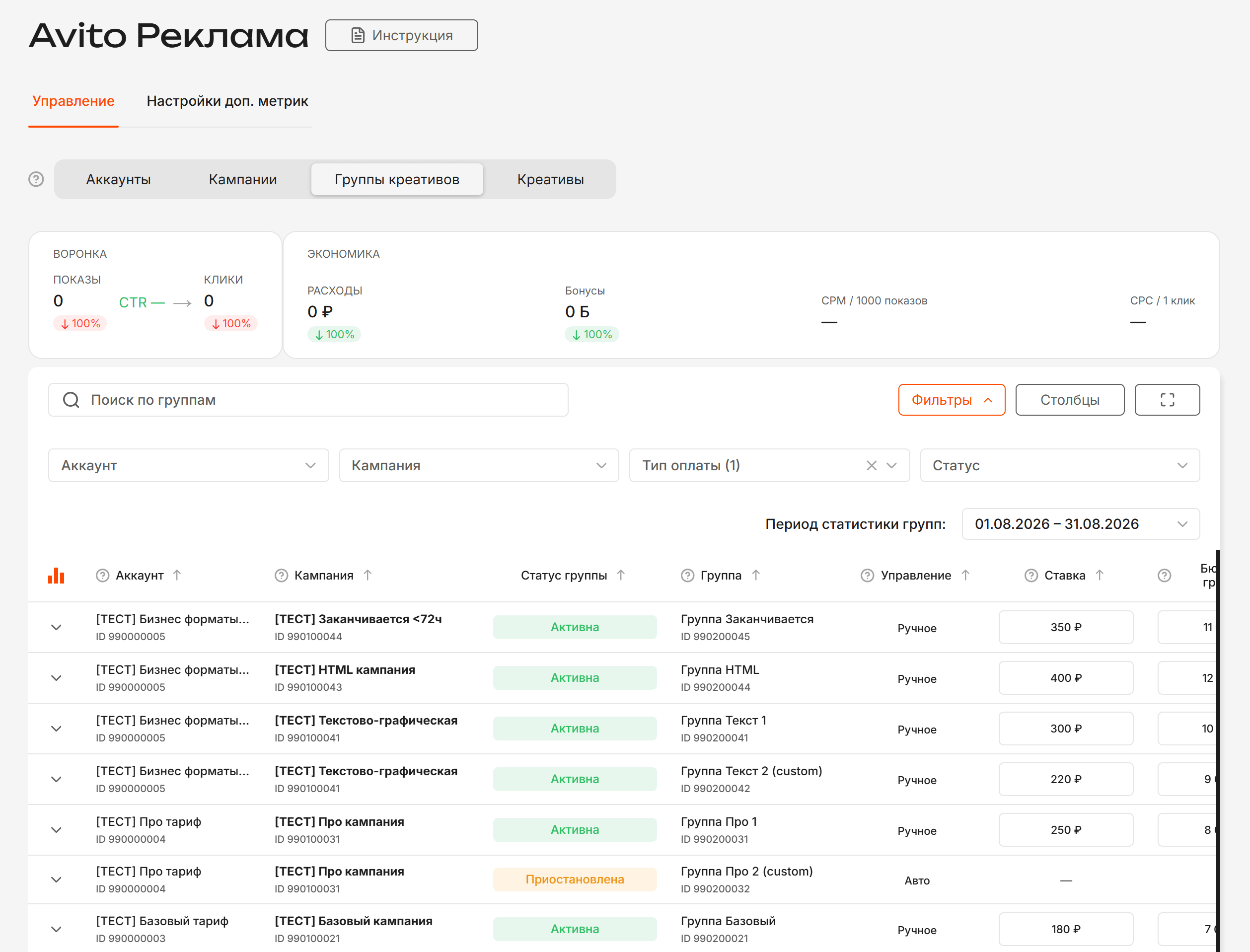Open the bar chart statistics icon
Image resolution: width=1250 pixels, height=952 pixels.
click(x=56, y=575)
